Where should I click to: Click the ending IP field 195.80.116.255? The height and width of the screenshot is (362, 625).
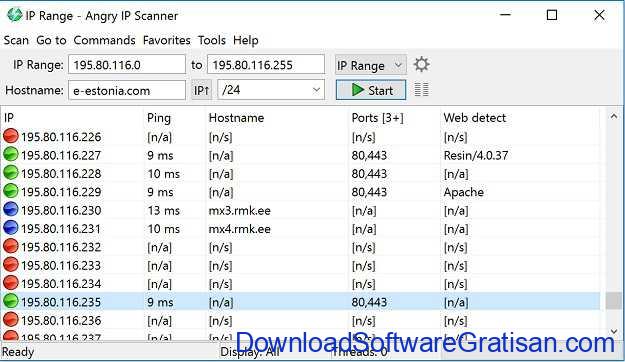[266, 65]
